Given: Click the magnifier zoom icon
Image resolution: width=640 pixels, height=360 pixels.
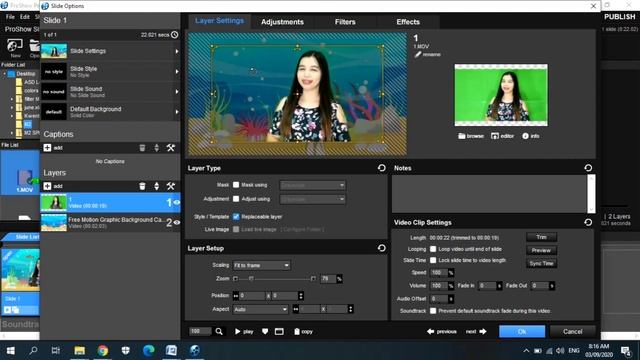Looking at the screenshot, I should coord(219,331).
